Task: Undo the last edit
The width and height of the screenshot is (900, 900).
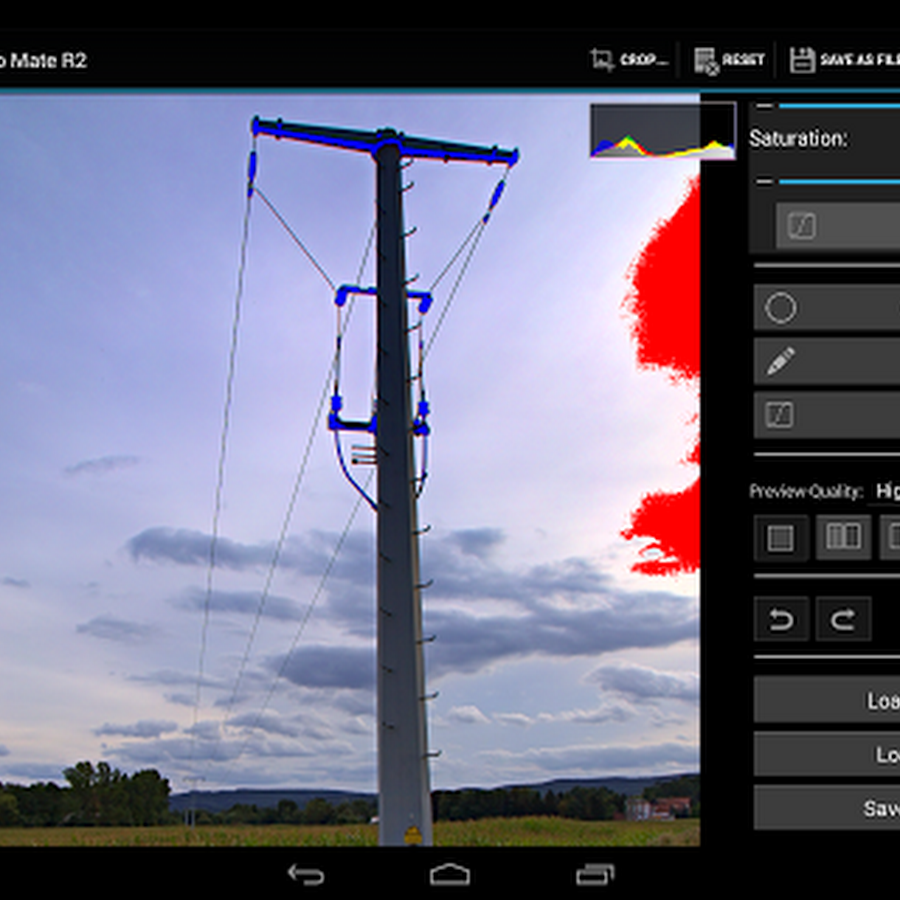Action: [x=781, y=619]
